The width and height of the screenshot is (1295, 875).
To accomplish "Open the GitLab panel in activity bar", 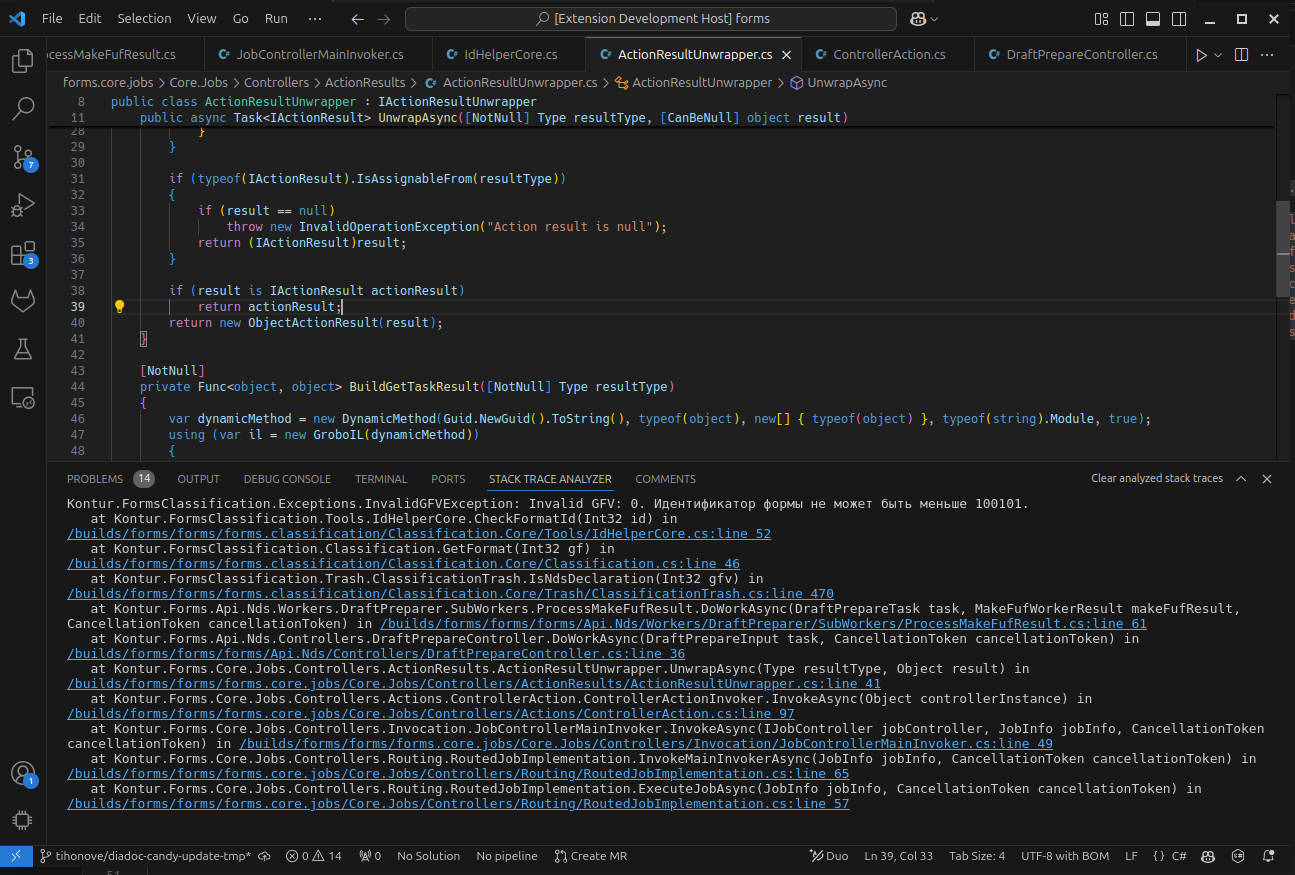I will [22, 301].
